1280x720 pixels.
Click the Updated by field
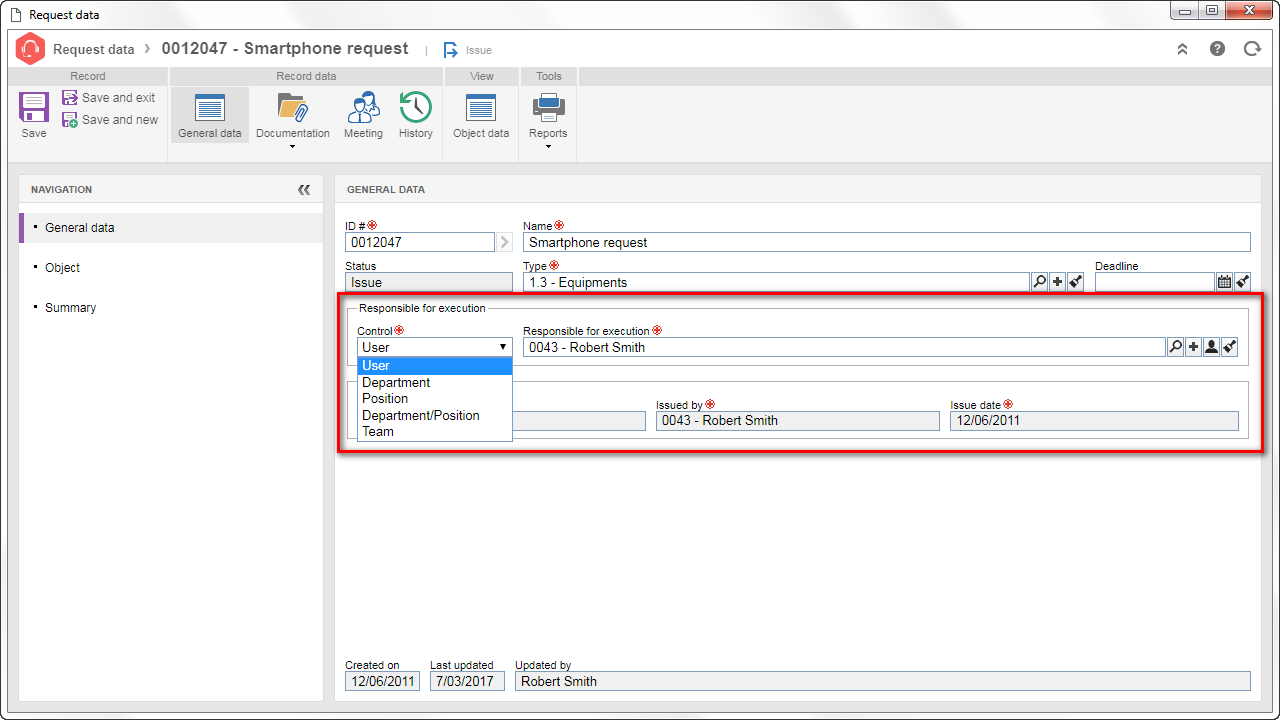coord(883,681)
